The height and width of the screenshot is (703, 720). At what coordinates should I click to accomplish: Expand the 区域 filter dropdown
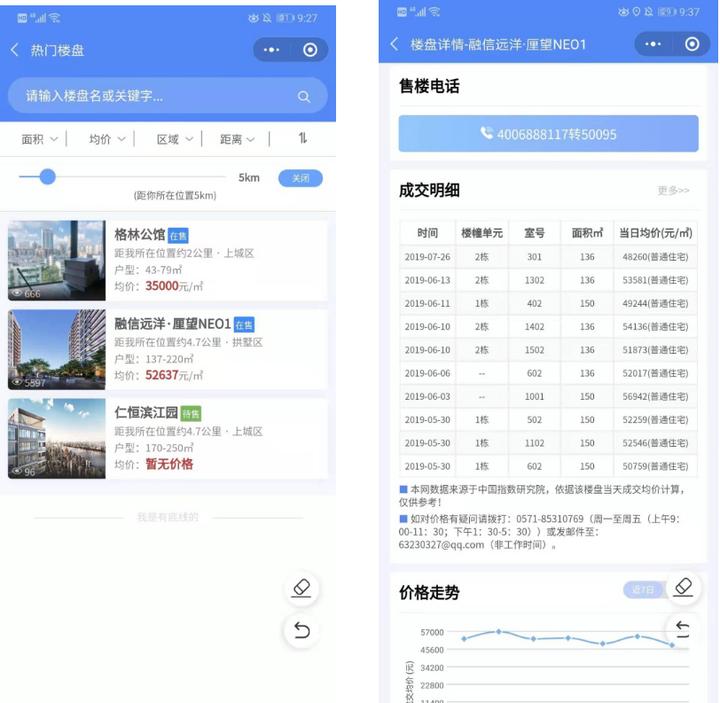tap(174, 139)
